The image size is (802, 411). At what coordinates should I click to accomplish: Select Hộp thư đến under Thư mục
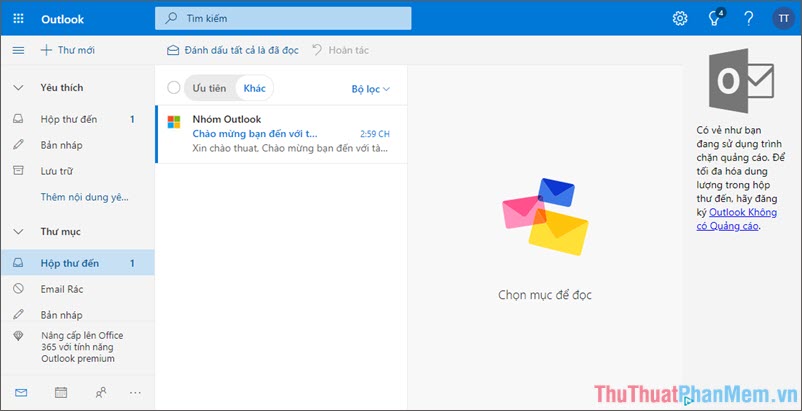pyautogui.click(x=78, y=263)
